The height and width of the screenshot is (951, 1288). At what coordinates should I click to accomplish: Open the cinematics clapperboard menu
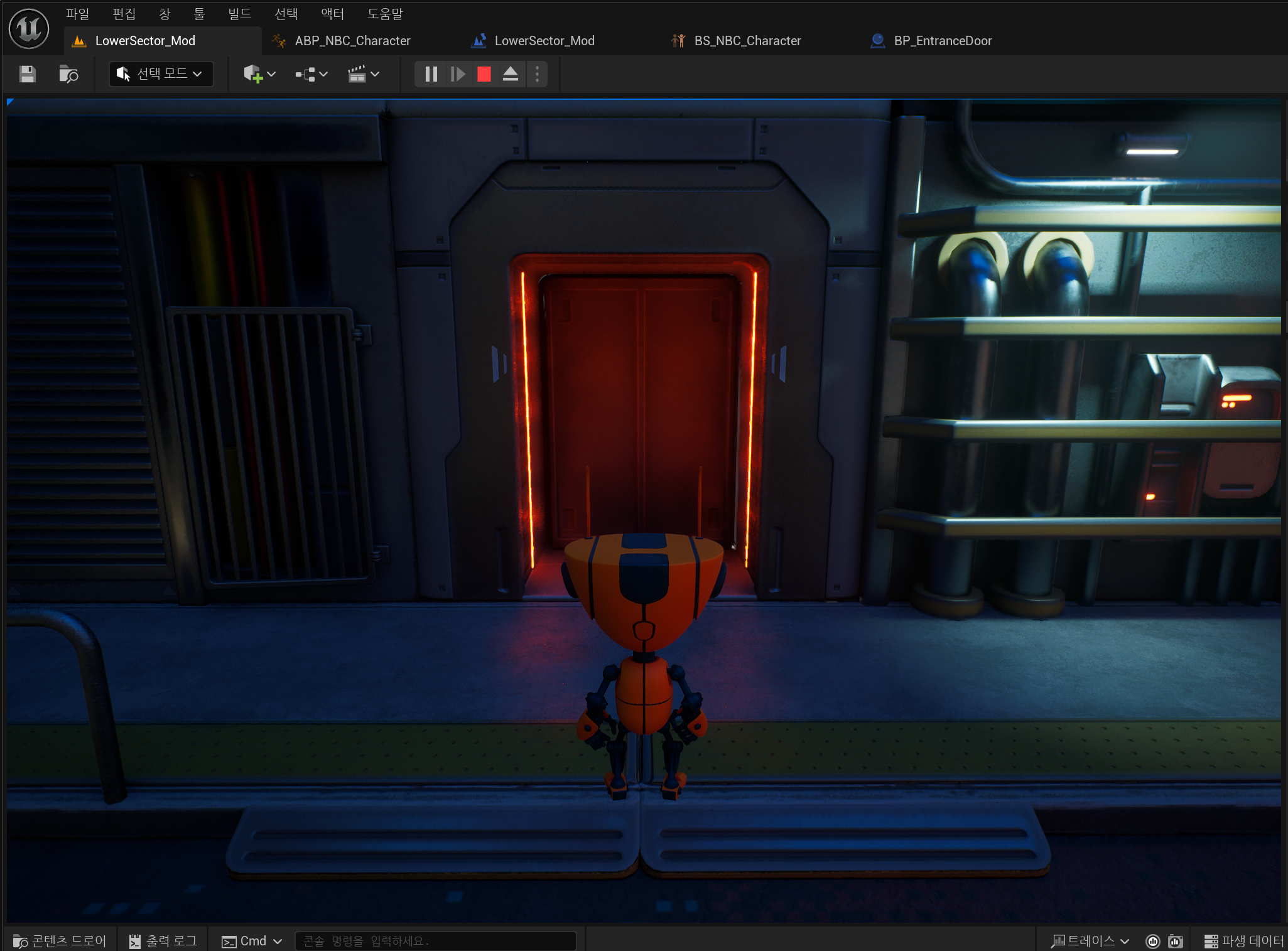click(364, 74)
